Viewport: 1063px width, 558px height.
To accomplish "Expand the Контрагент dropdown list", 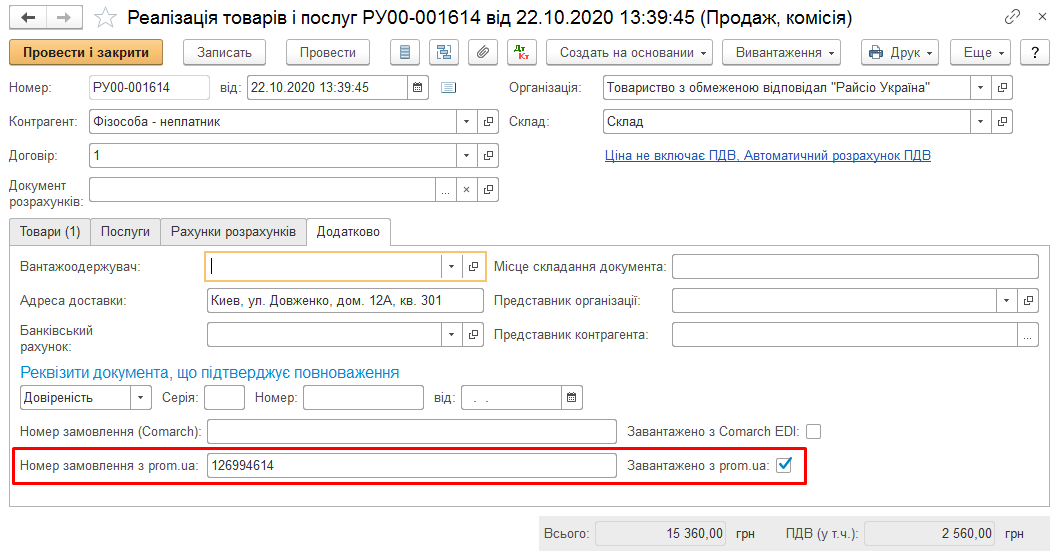I will (466, 122).
